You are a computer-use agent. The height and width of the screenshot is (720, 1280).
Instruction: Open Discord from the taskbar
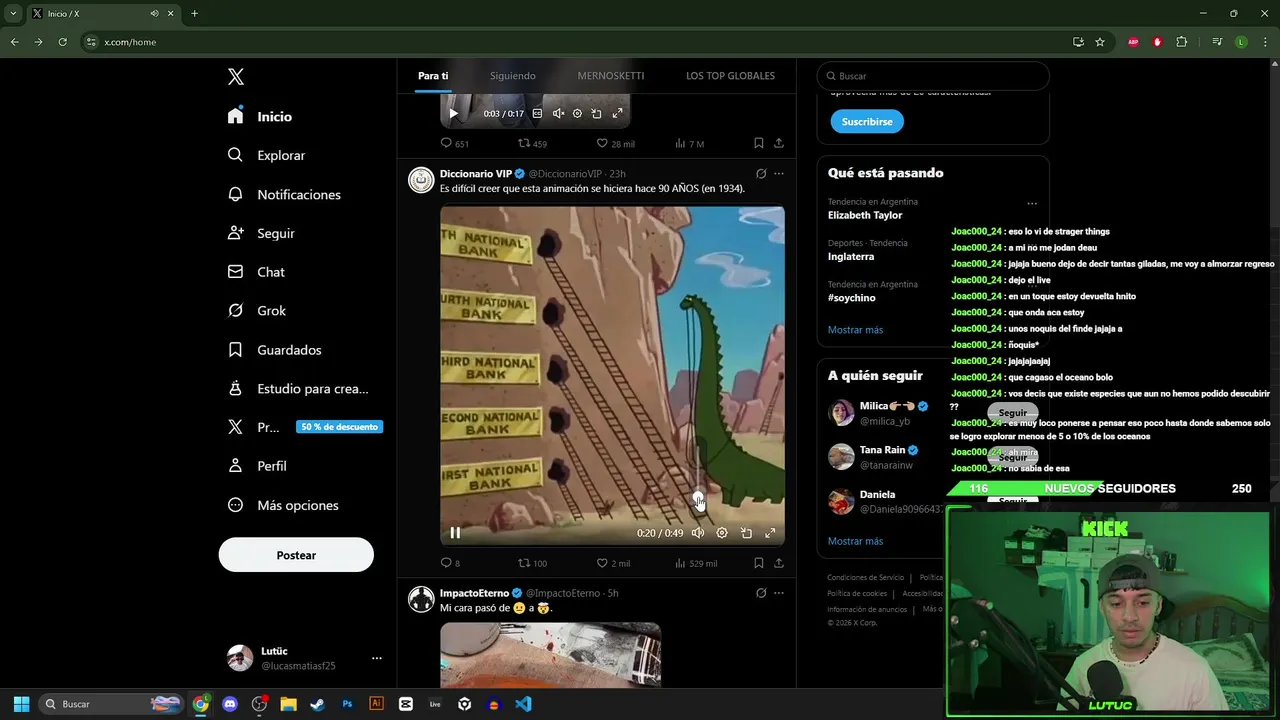tap(230, 704)
